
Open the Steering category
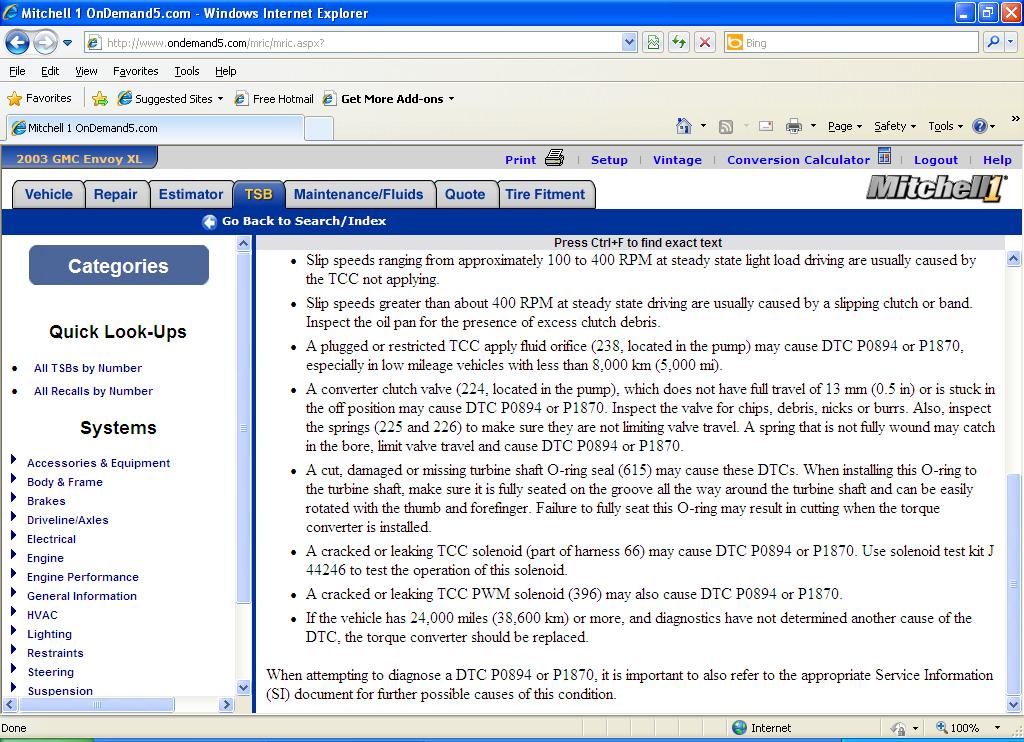pos(50,671)
